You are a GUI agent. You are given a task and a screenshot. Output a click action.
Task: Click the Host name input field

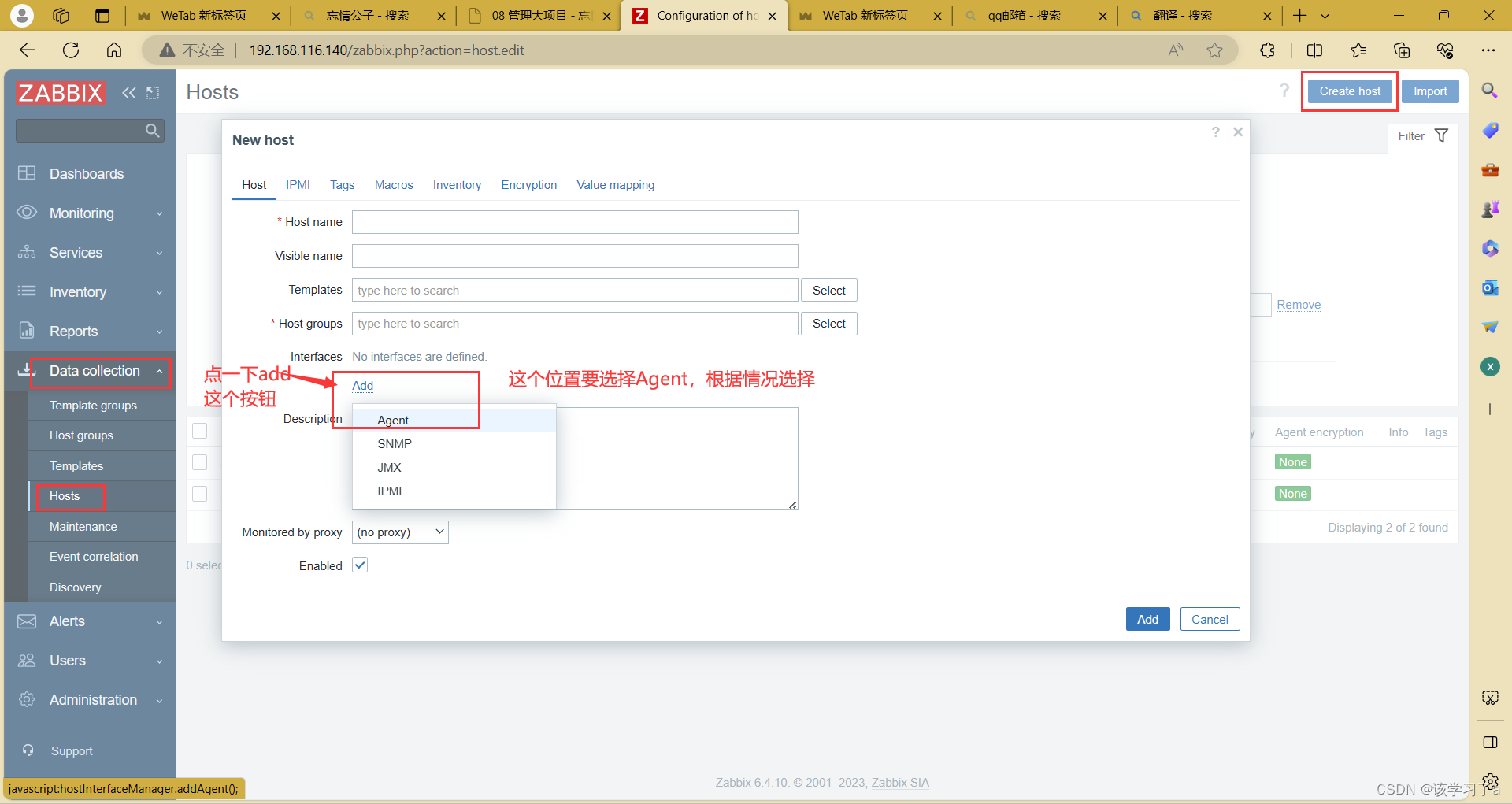coord(575,222)
